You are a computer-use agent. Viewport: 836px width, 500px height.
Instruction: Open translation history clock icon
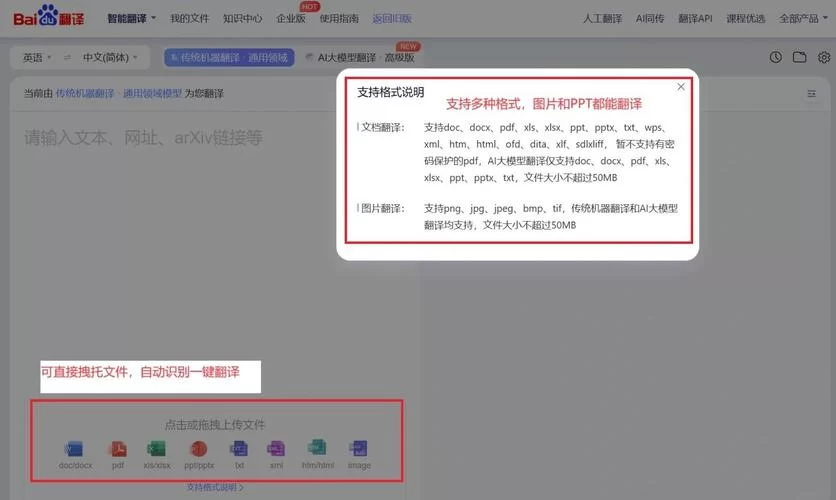tap(776, 57)
